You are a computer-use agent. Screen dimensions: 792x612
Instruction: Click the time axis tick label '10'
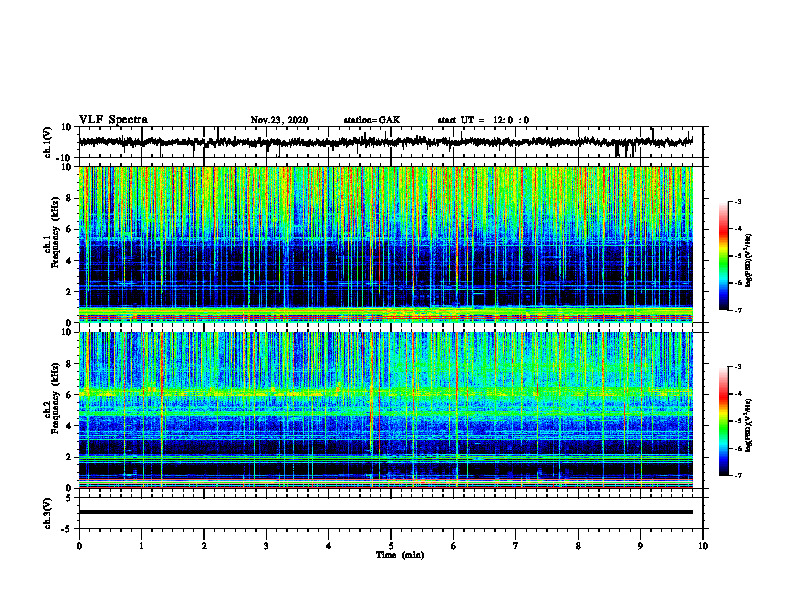(x=703, y=546)
